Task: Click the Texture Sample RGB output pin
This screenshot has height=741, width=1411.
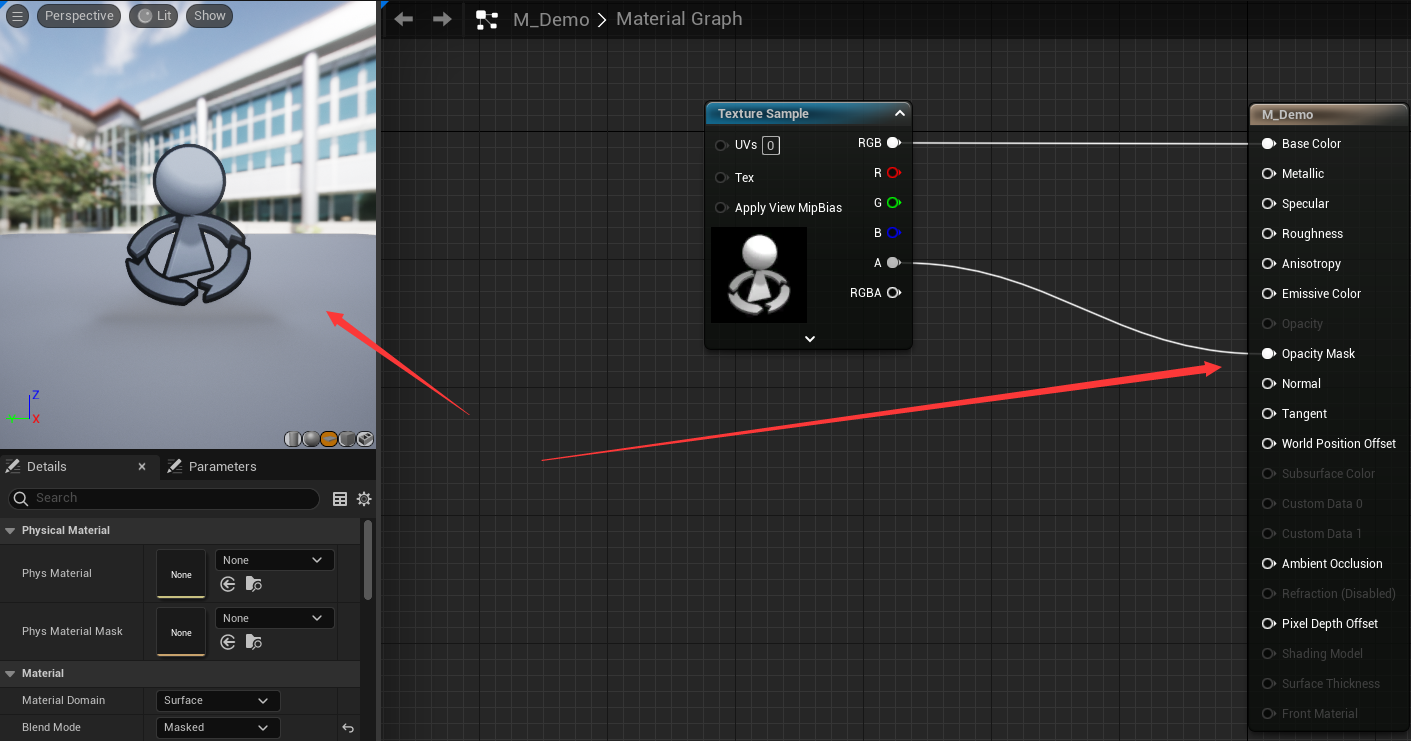Action: pos(893,143)
